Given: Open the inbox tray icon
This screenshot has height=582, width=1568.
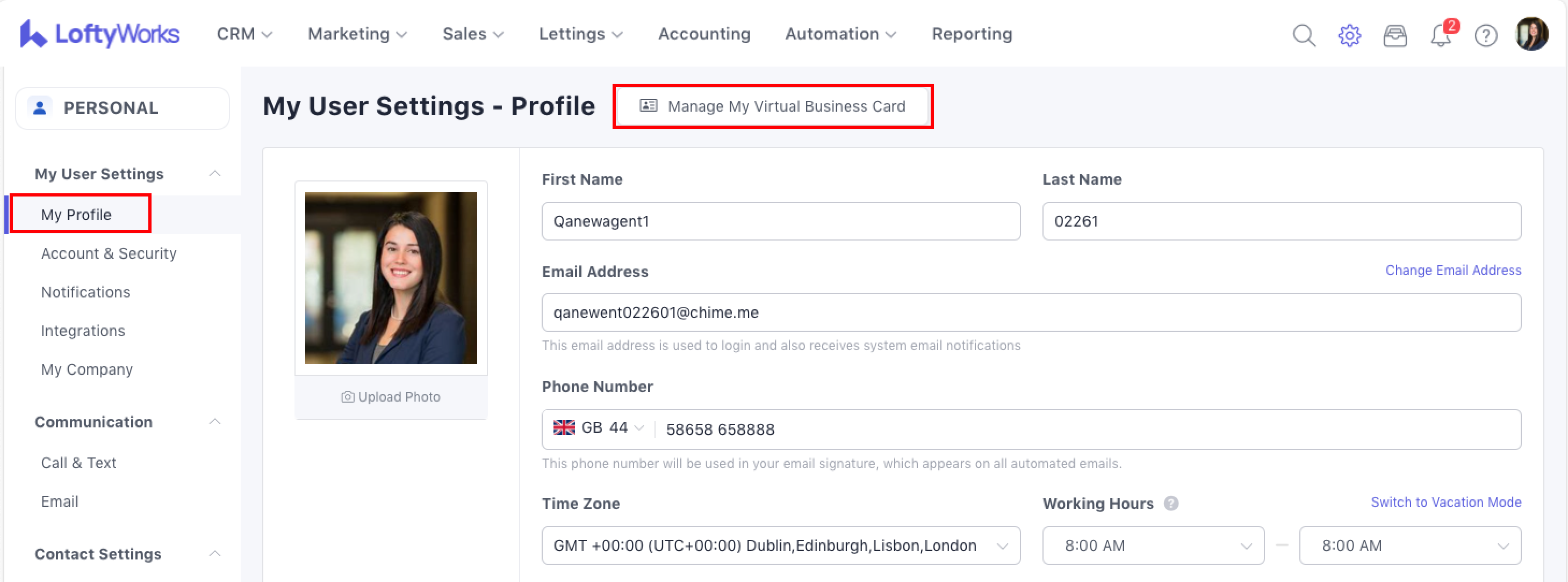Looking at the screenshot, I should (1394, 35).
